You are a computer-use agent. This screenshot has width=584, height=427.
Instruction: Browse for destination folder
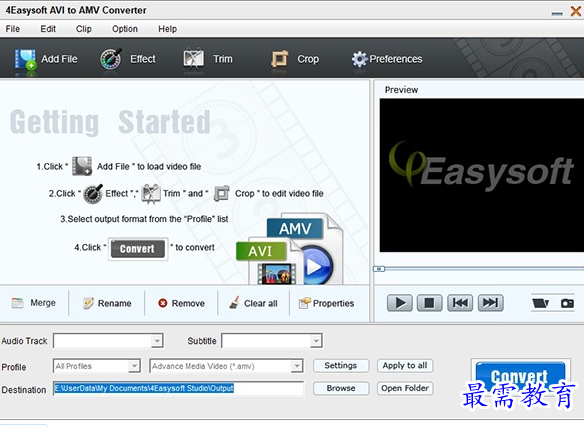coord(341,388)
